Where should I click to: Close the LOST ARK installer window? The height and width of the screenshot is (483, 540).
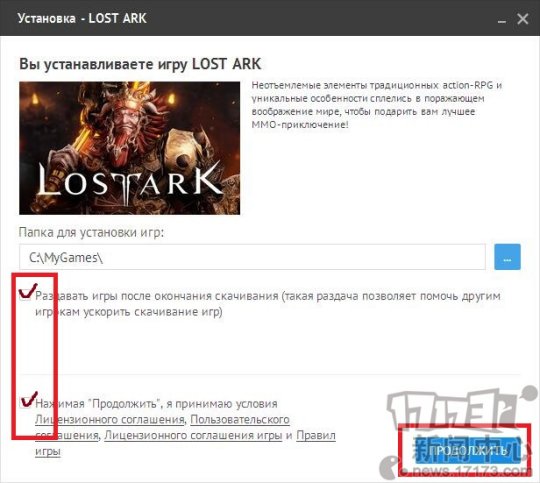click(x=522, y=19)
